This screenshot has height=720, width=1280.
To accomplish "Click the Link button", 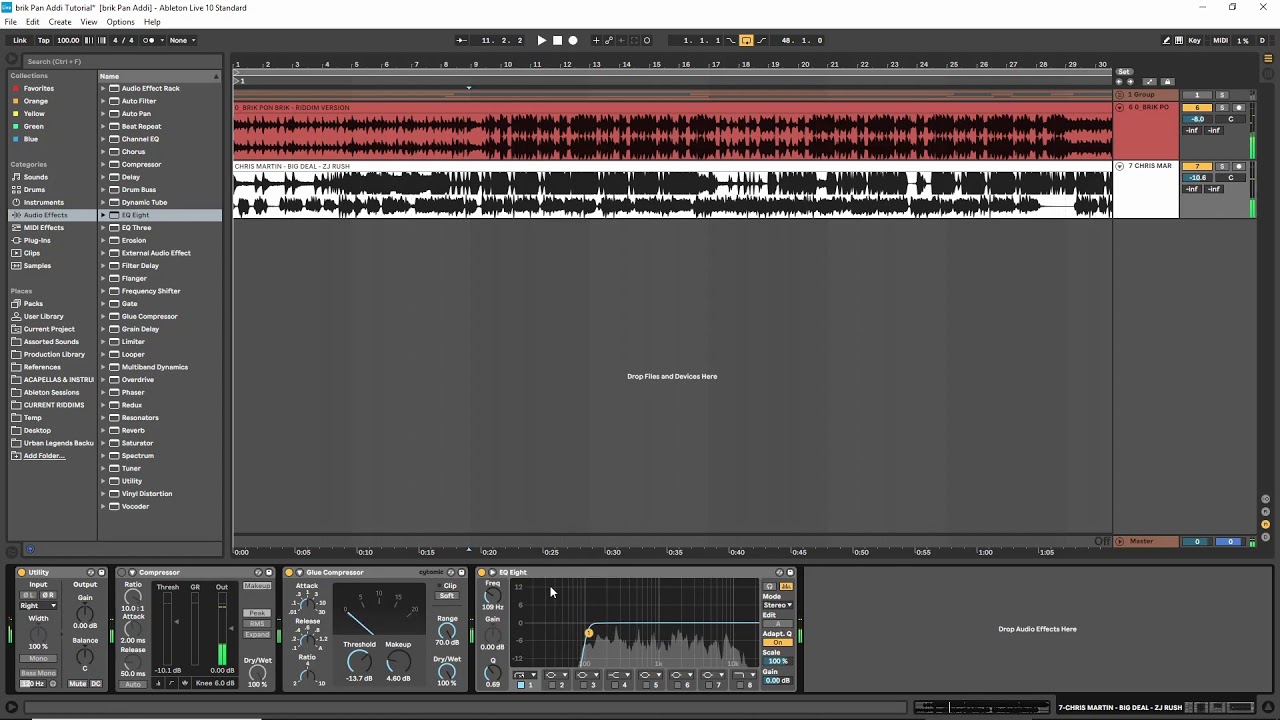I will click(20, 40).
